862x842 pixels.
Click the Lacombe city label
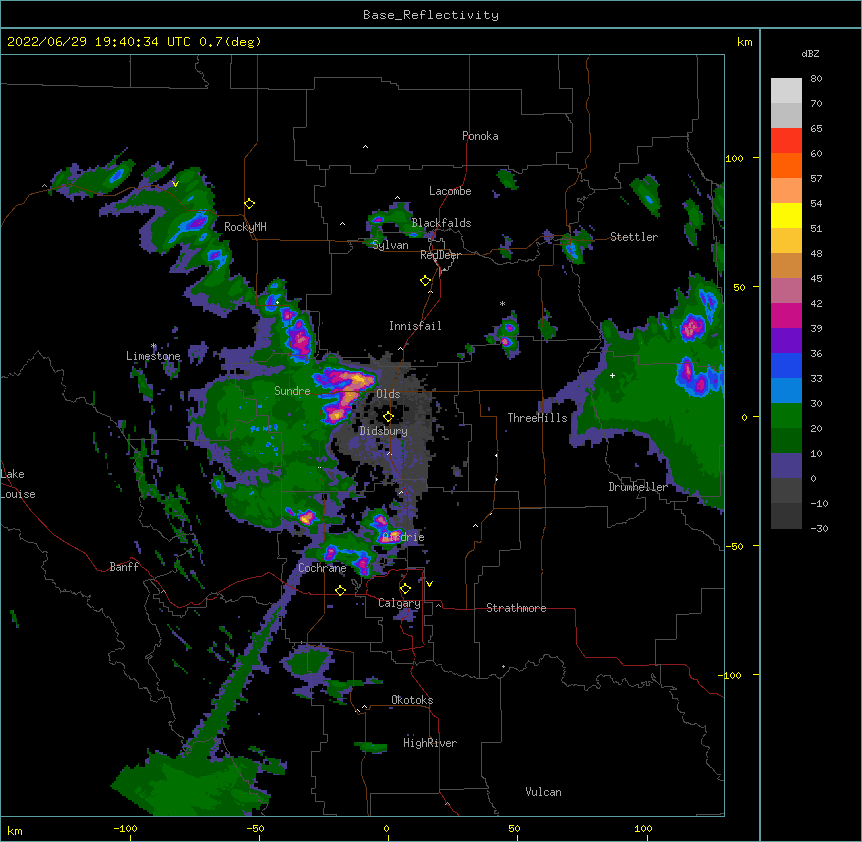(x=450, y=191)
